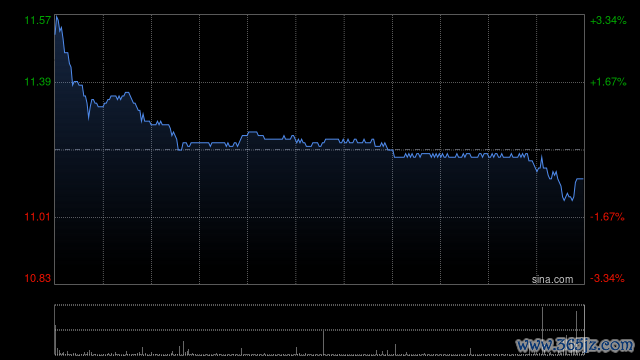
Task: Click the sina.com watermark text
Action: point(552,279)
